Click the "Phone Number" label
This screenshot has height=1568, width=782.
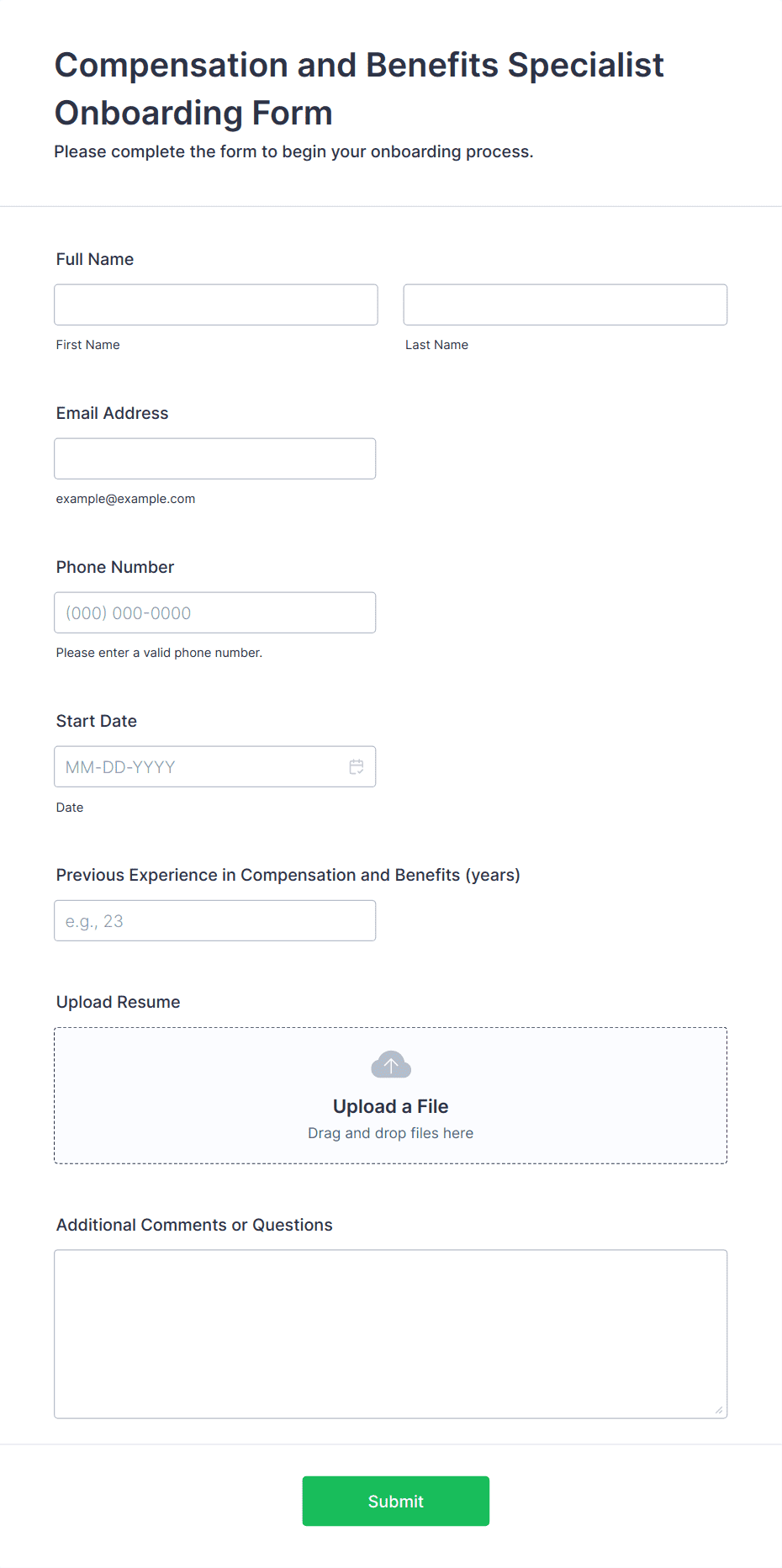tap(115, 567)
